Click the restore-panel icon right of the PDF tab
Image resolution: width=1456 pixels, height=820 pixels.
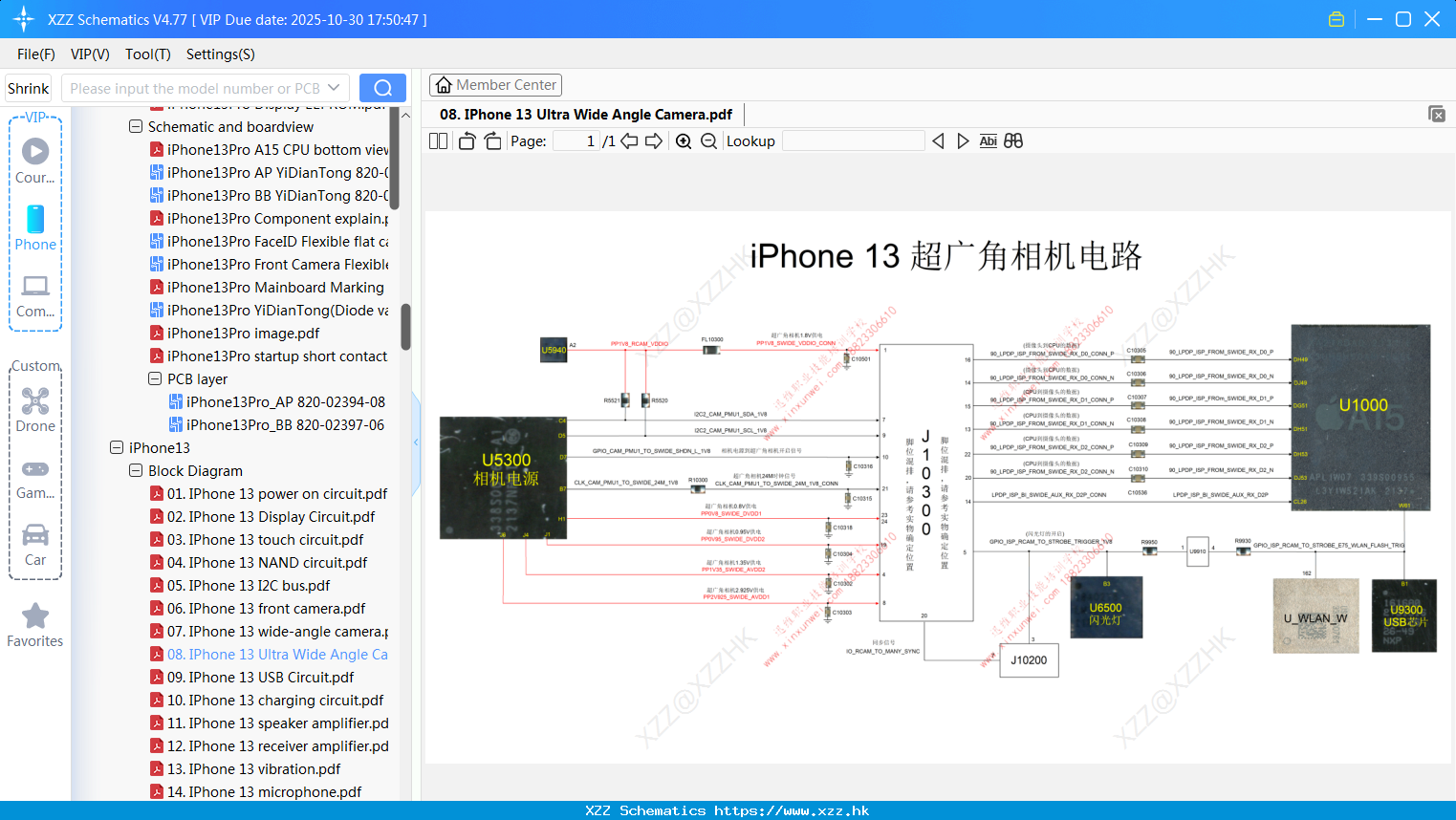(1436, 114)
